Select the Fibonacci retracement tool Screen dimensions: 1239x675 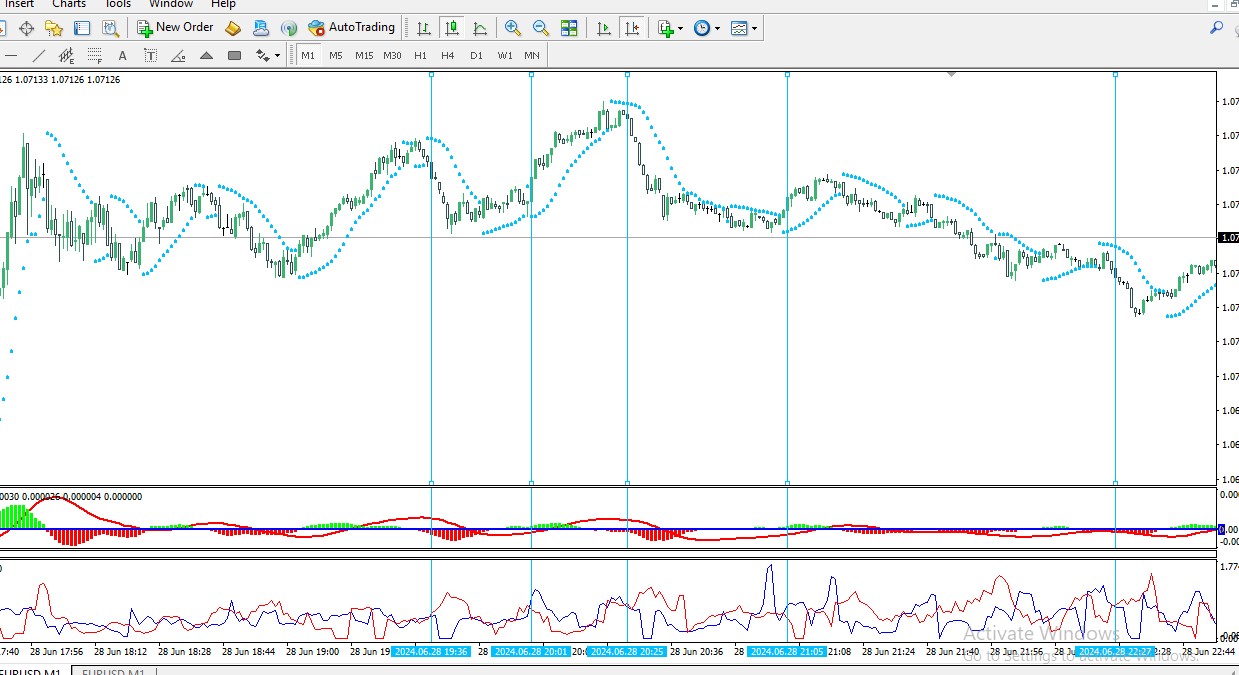coord(95,56)
